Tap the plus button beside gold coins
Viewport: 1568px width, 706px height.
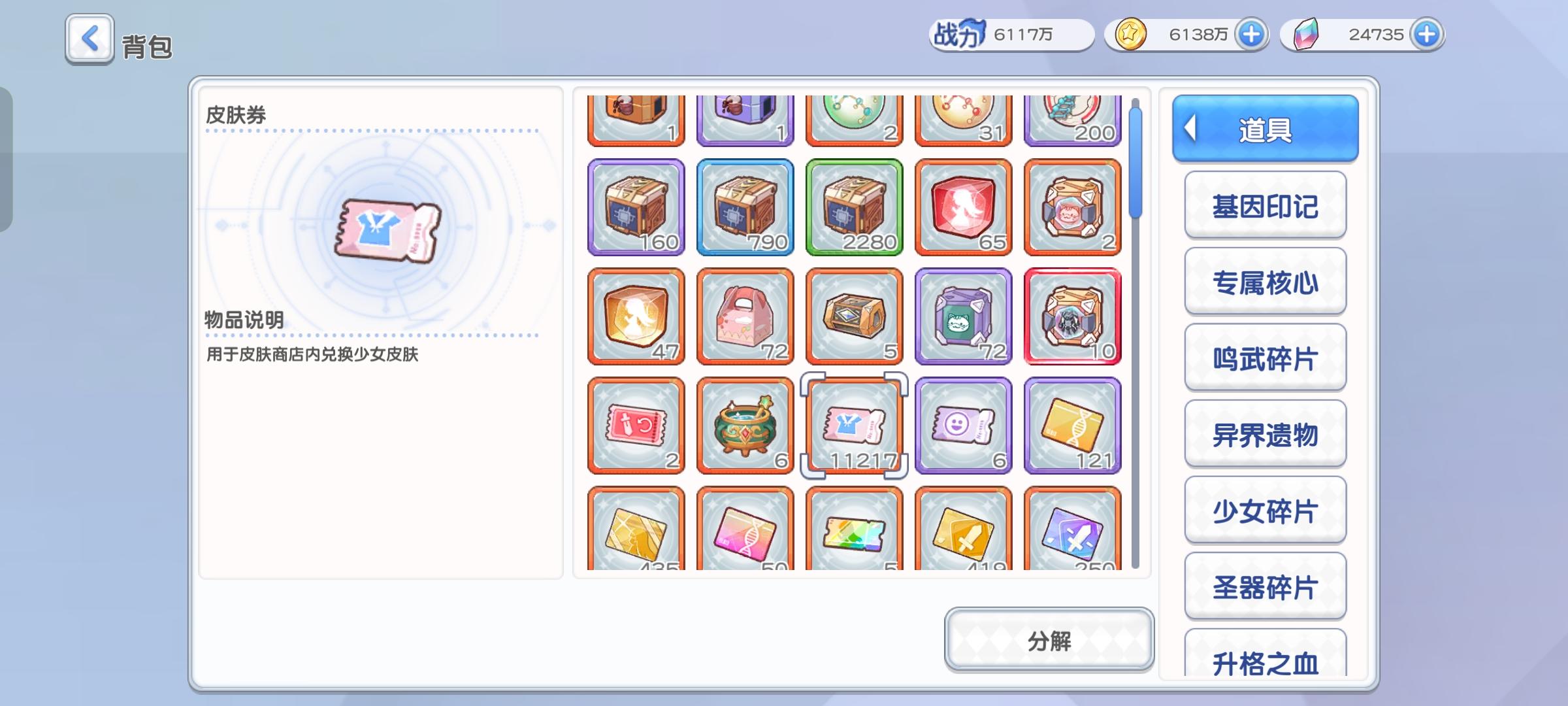[1251, 34]
